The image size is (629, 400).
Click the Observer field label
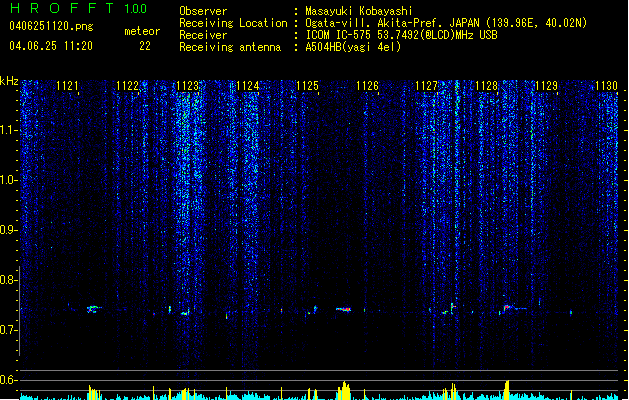[203, 11]
